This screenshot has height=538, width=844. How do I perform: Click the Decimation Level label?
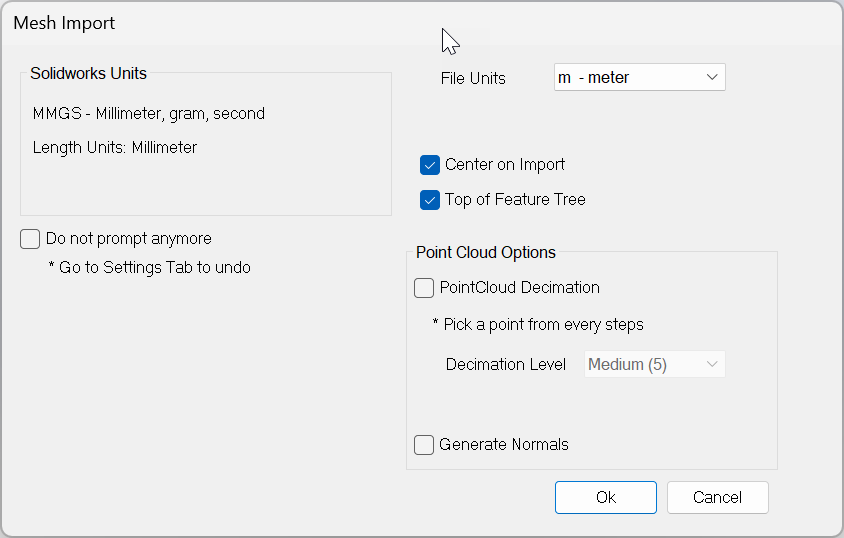tap(505, 364)
